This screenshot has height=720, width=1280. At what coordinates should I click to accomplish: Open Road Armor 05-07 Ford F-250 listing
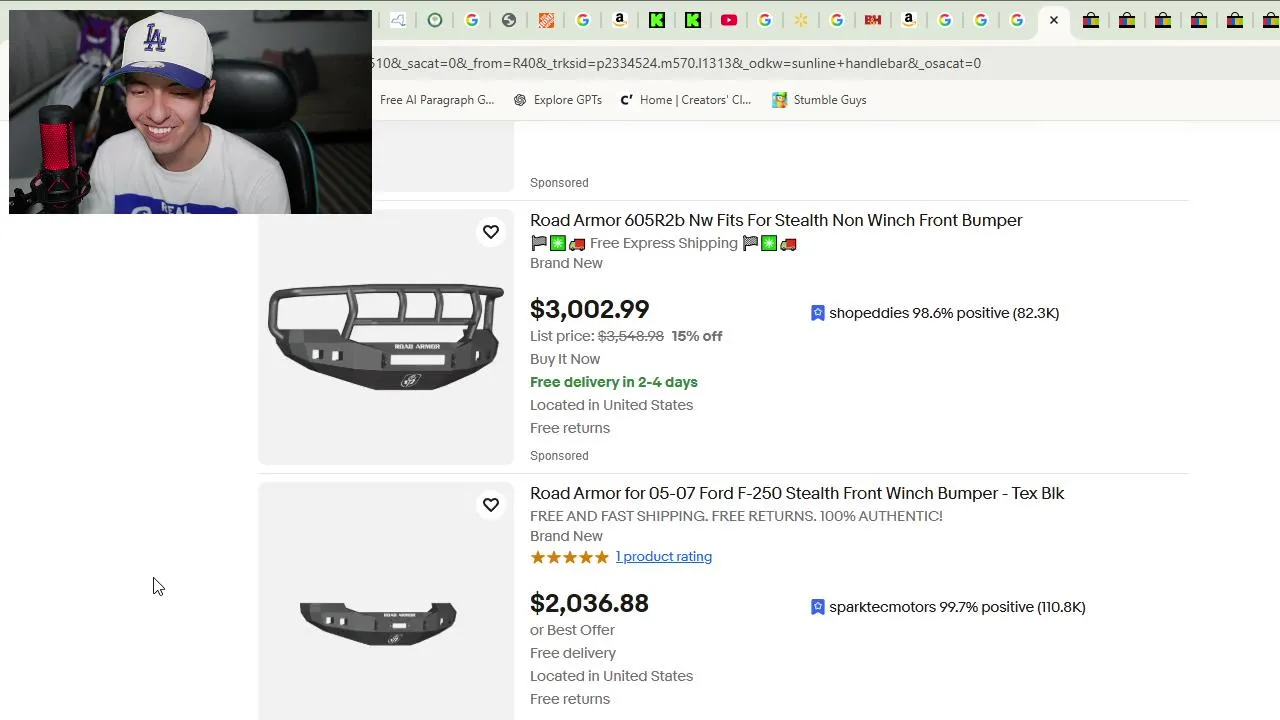pyautogui.click(x=797, y=494)
